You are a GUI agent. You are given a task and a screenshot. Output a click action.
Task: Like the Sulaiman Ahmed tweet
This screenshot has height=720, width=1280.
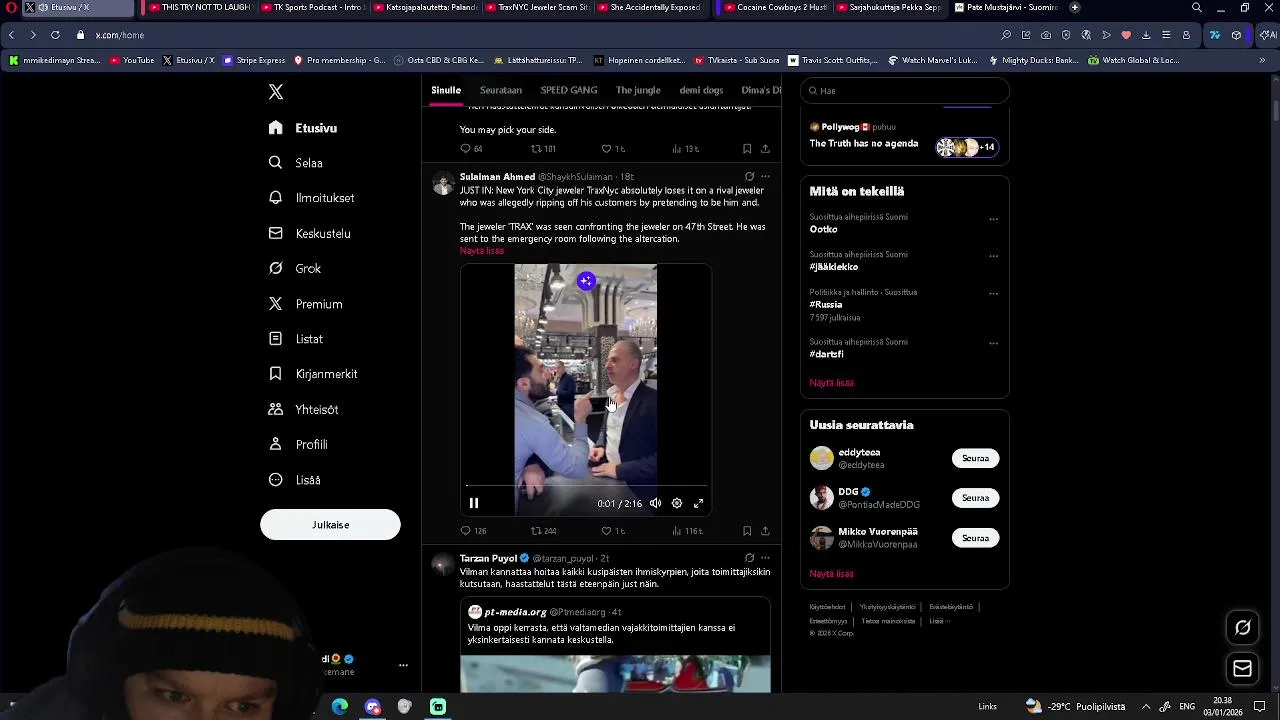click(x=612, y=531)
